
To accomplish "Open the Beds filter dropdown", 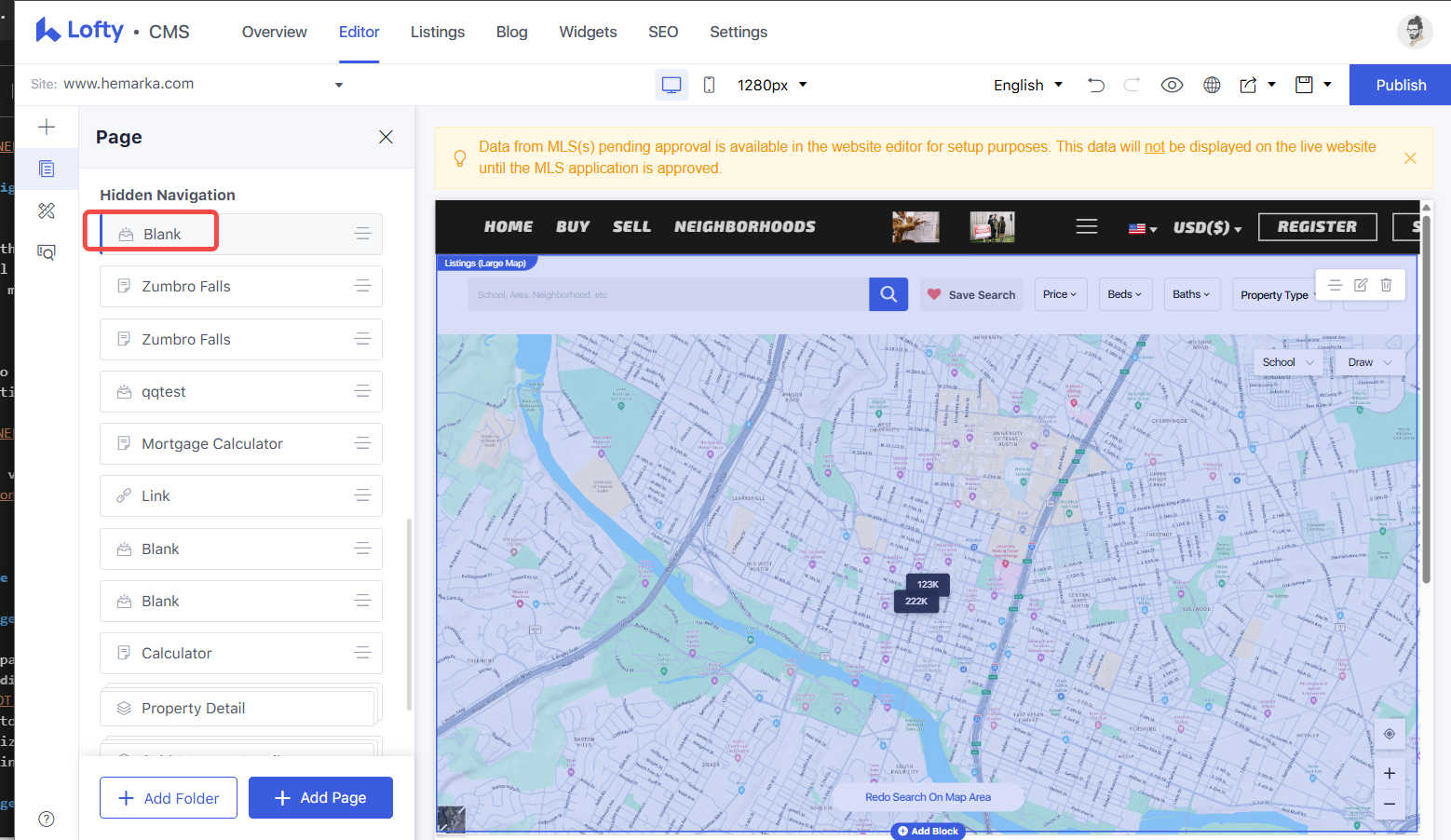I will coord(1125,294).
